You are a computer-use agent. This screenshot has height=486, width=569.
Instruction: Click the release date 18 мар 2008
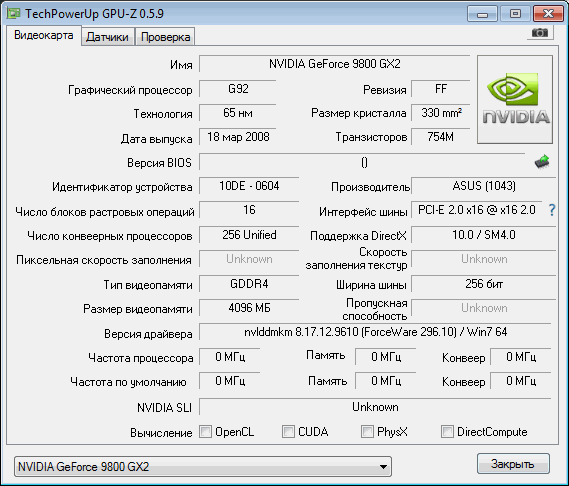[238, 137]
